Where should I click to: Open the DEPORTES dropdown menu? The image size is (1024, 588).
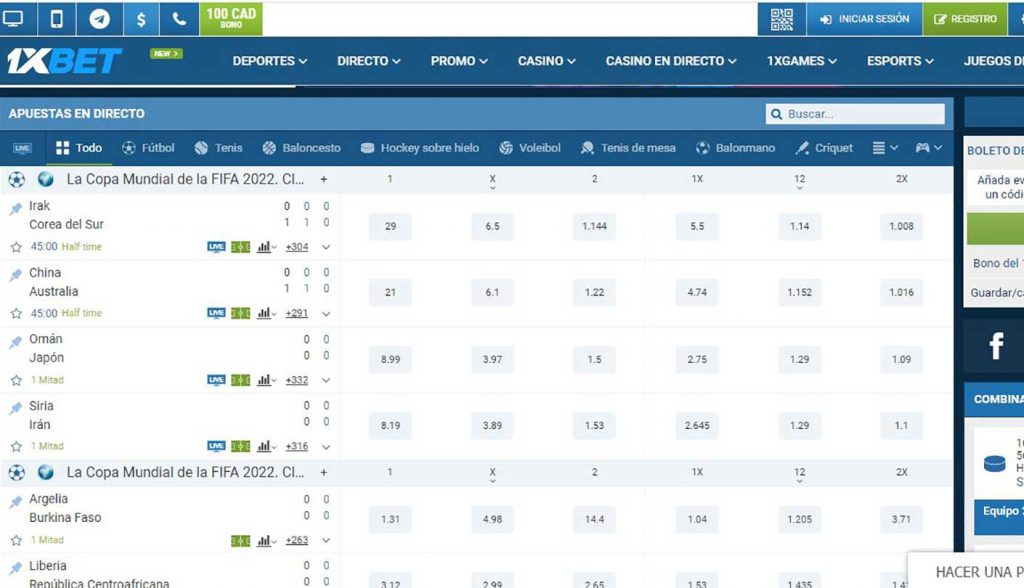[270, 61]
